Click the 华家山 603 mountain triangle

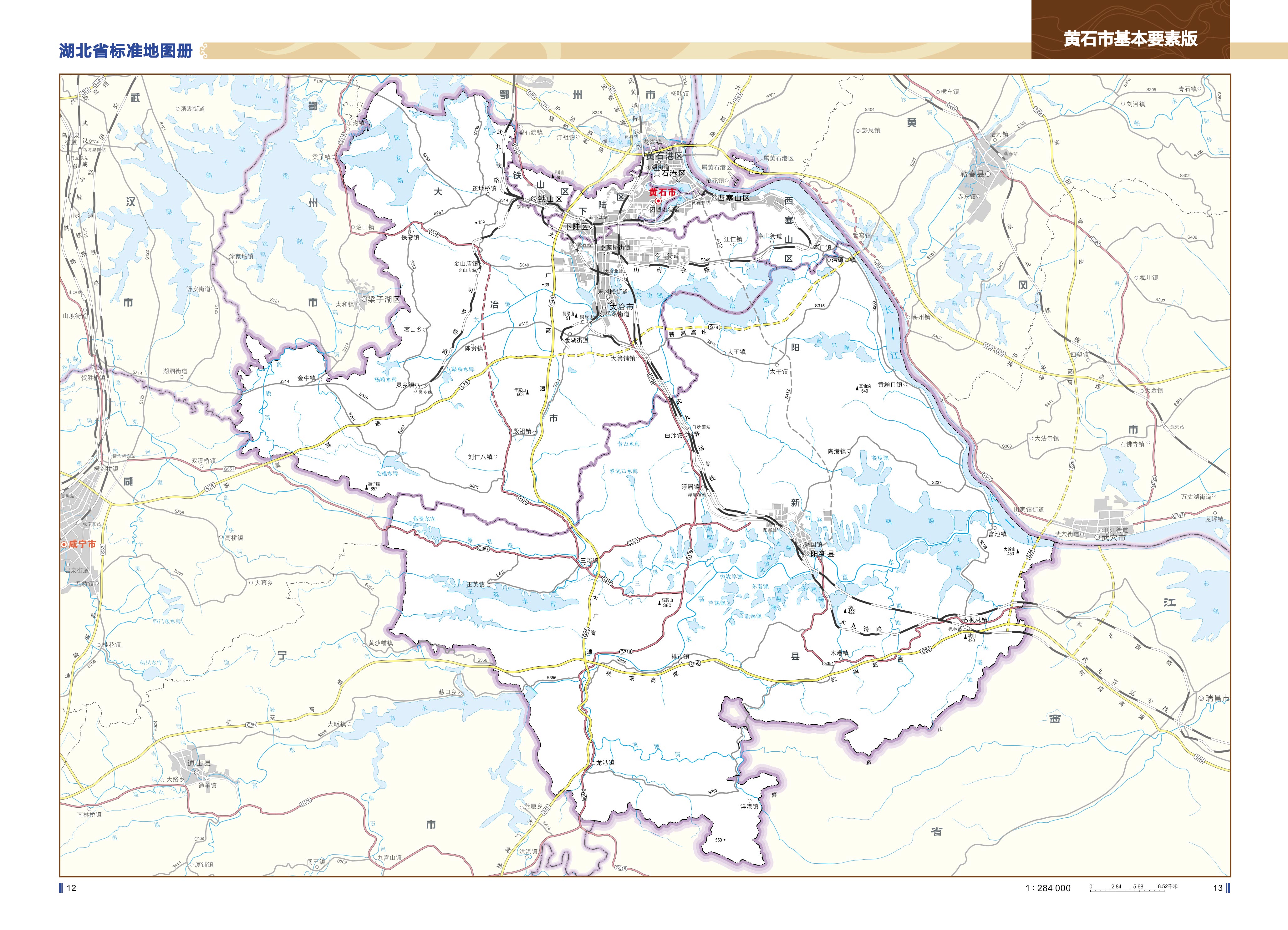[528, 392]
